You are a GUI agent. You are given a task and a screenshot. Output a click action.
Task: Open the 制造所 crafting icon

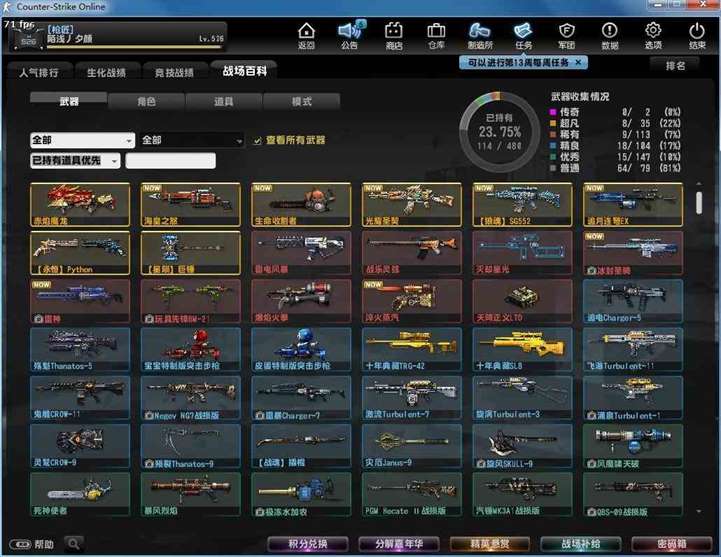480,35
